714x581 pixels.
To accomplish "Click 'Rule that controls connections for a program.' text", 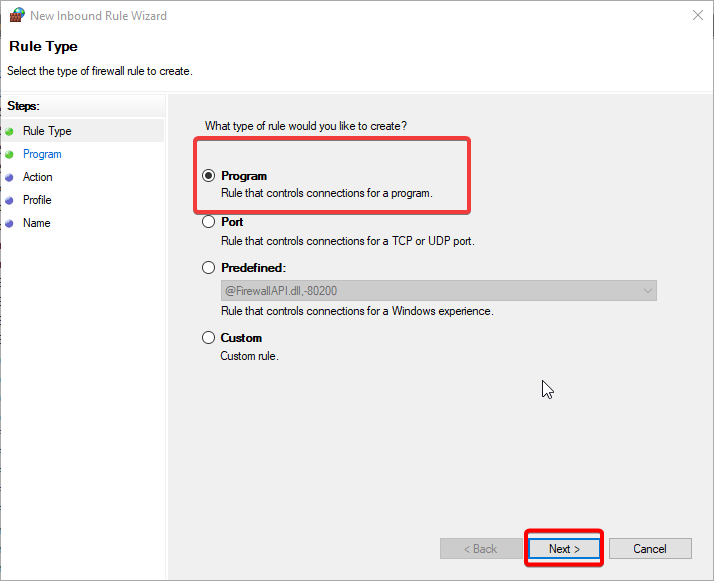I will click(x=327, y=193).
